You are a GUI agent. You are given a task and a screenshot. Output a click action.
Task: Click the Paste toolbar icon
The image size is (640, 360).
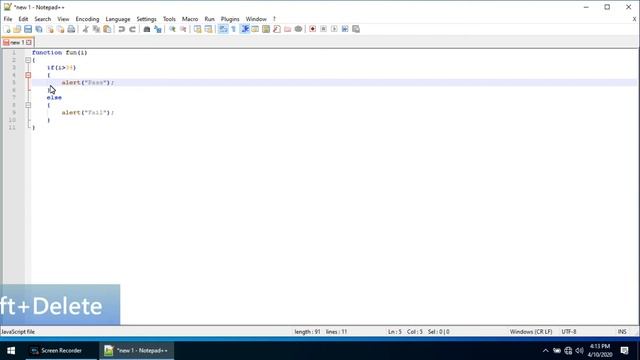107,29
